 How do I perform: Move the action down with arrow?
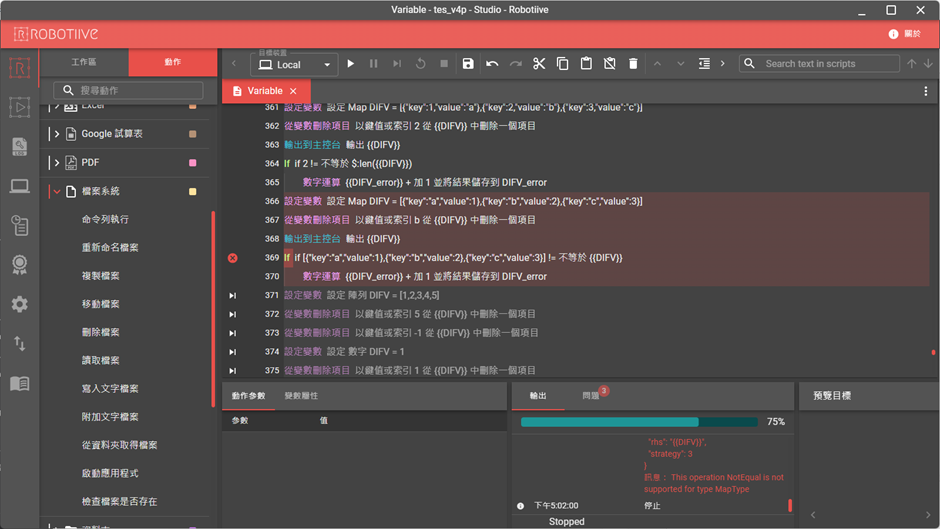coord(680,64)
